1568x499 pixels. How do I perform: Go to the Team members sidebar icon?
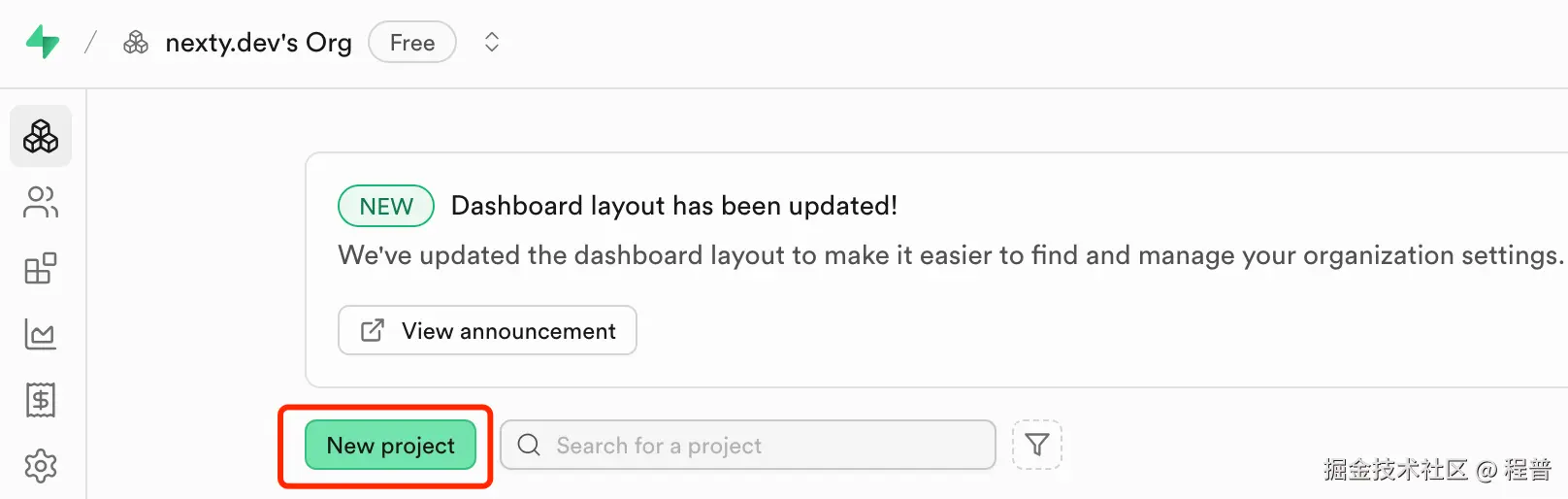[x=41, y=202]
